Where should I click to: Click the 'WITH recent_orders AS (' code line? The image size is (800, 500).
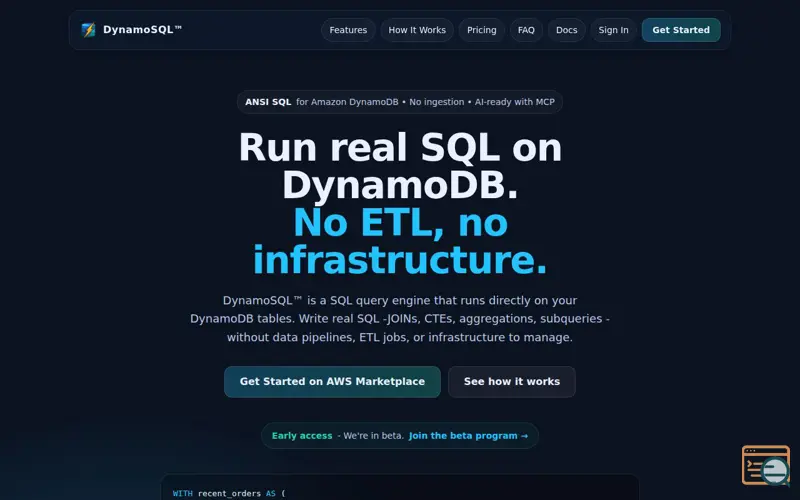[x=229, y=493]
